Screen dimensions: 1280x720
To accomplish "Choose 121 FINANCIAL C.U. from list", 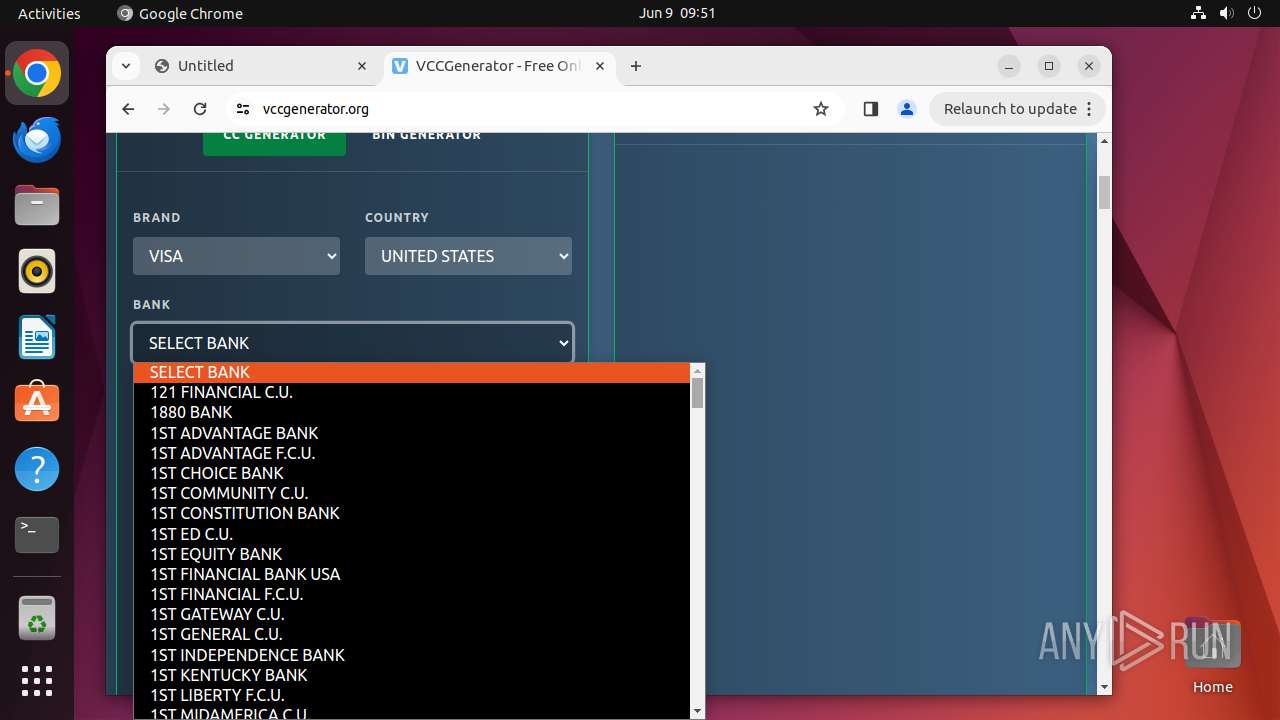I will (412, 392).
